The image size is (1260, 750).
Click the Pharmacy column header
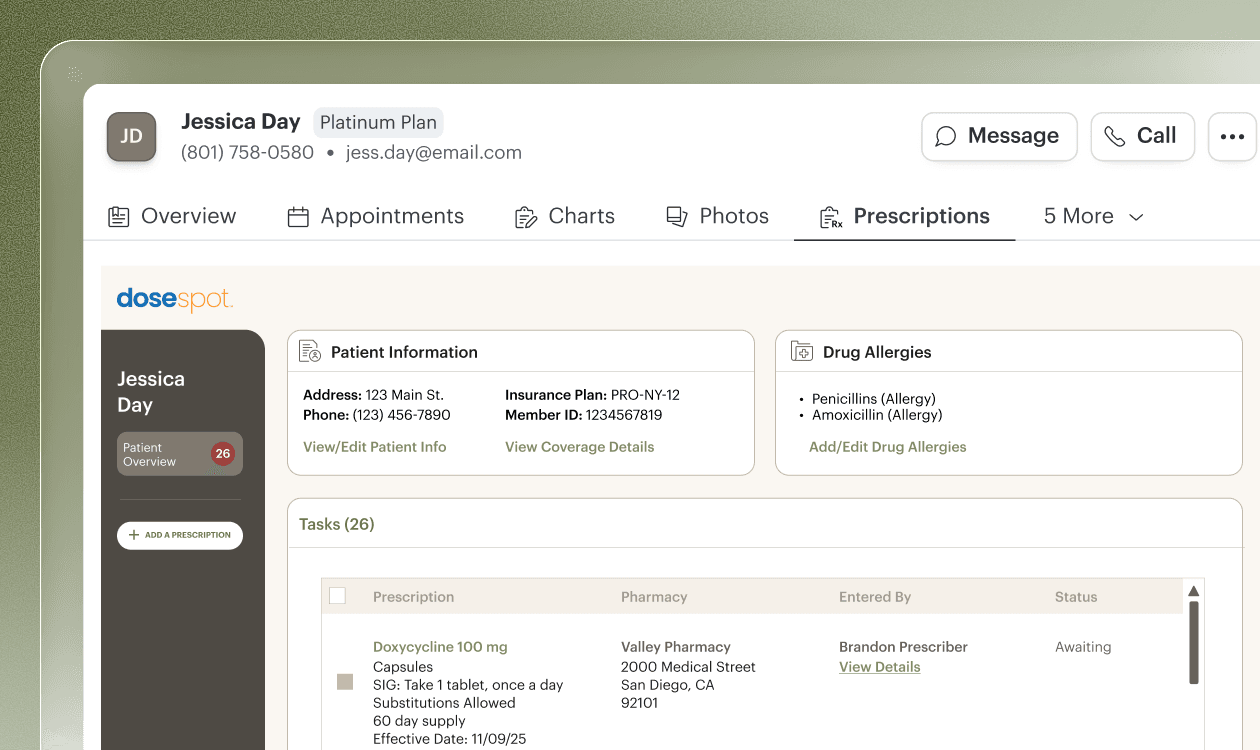pyautogui.click(x=654, y=597)
